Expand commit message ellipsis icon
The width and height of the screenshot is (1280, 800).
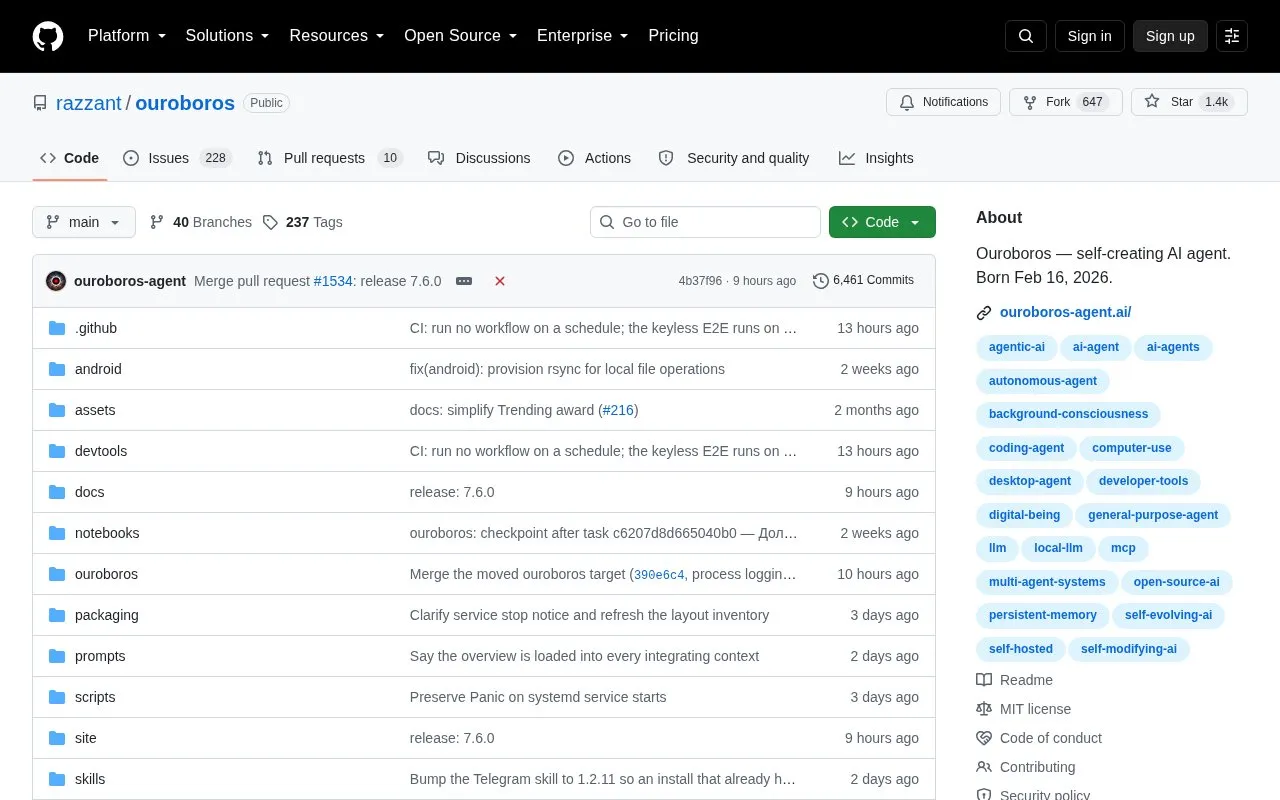tap(464, 281)
